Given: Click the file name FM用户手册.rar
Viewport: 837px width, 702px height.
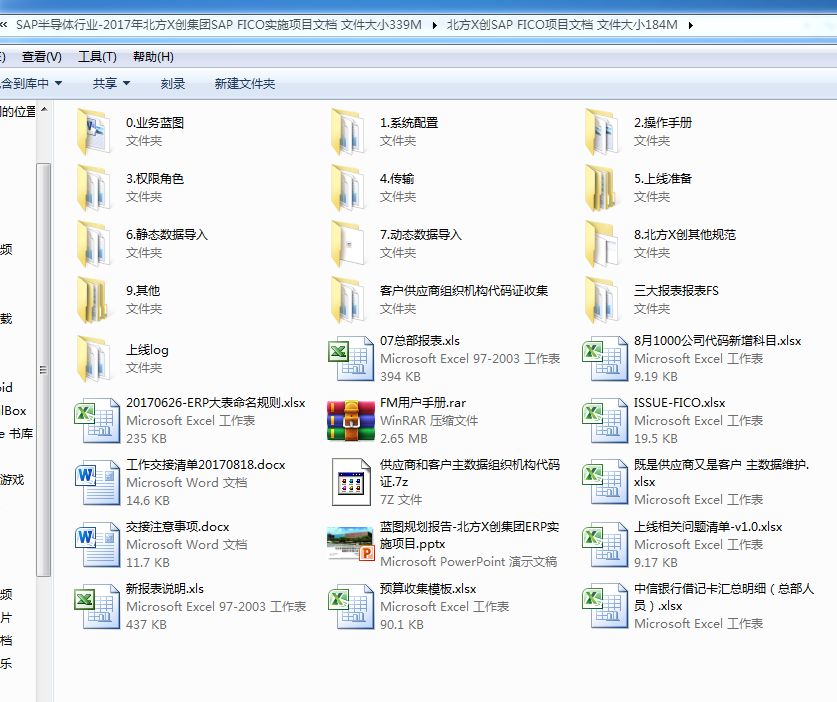Looking at the screenshot, I should tap(423, 403).
